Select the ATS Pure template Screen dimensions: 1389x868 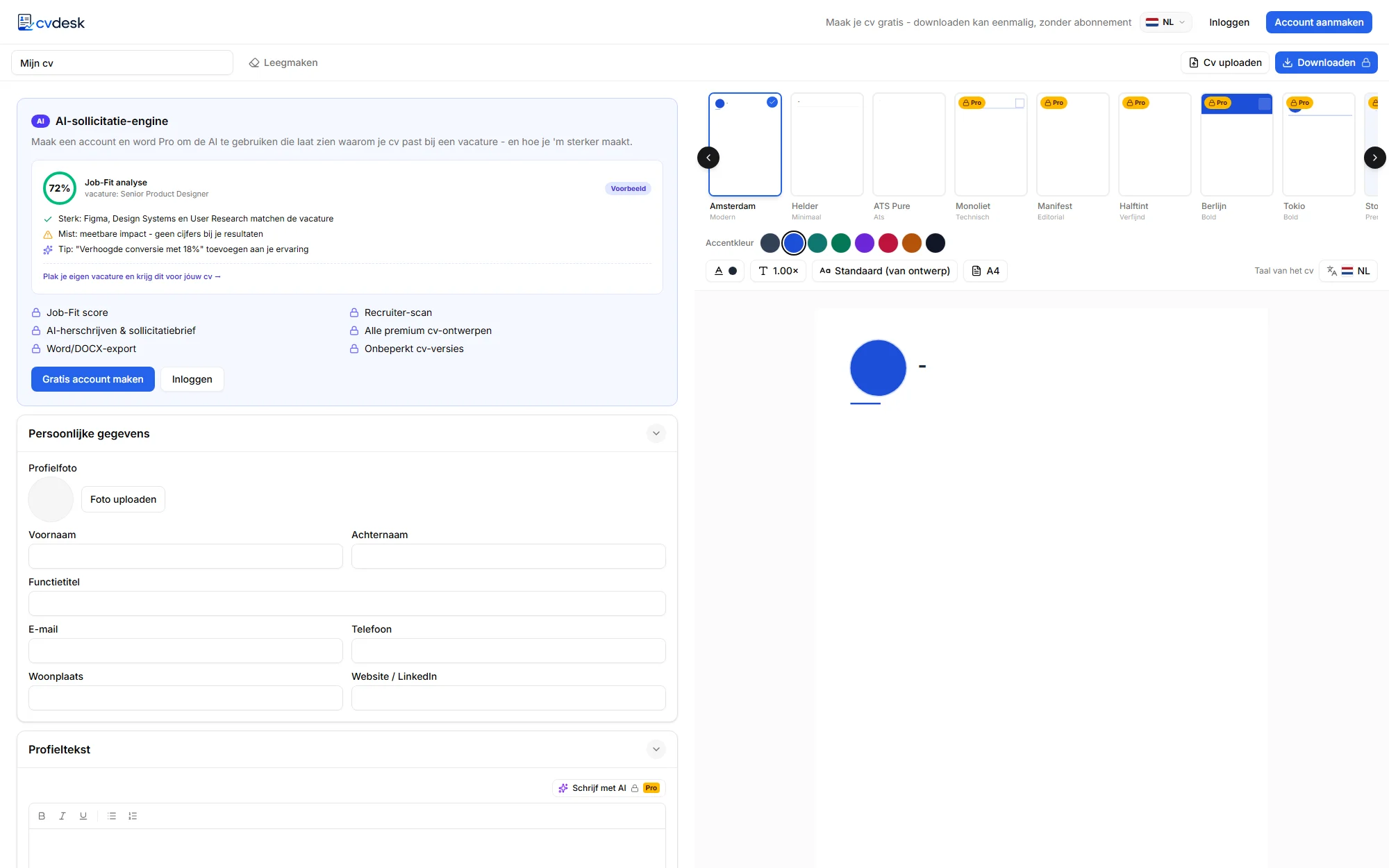[909, 144]
